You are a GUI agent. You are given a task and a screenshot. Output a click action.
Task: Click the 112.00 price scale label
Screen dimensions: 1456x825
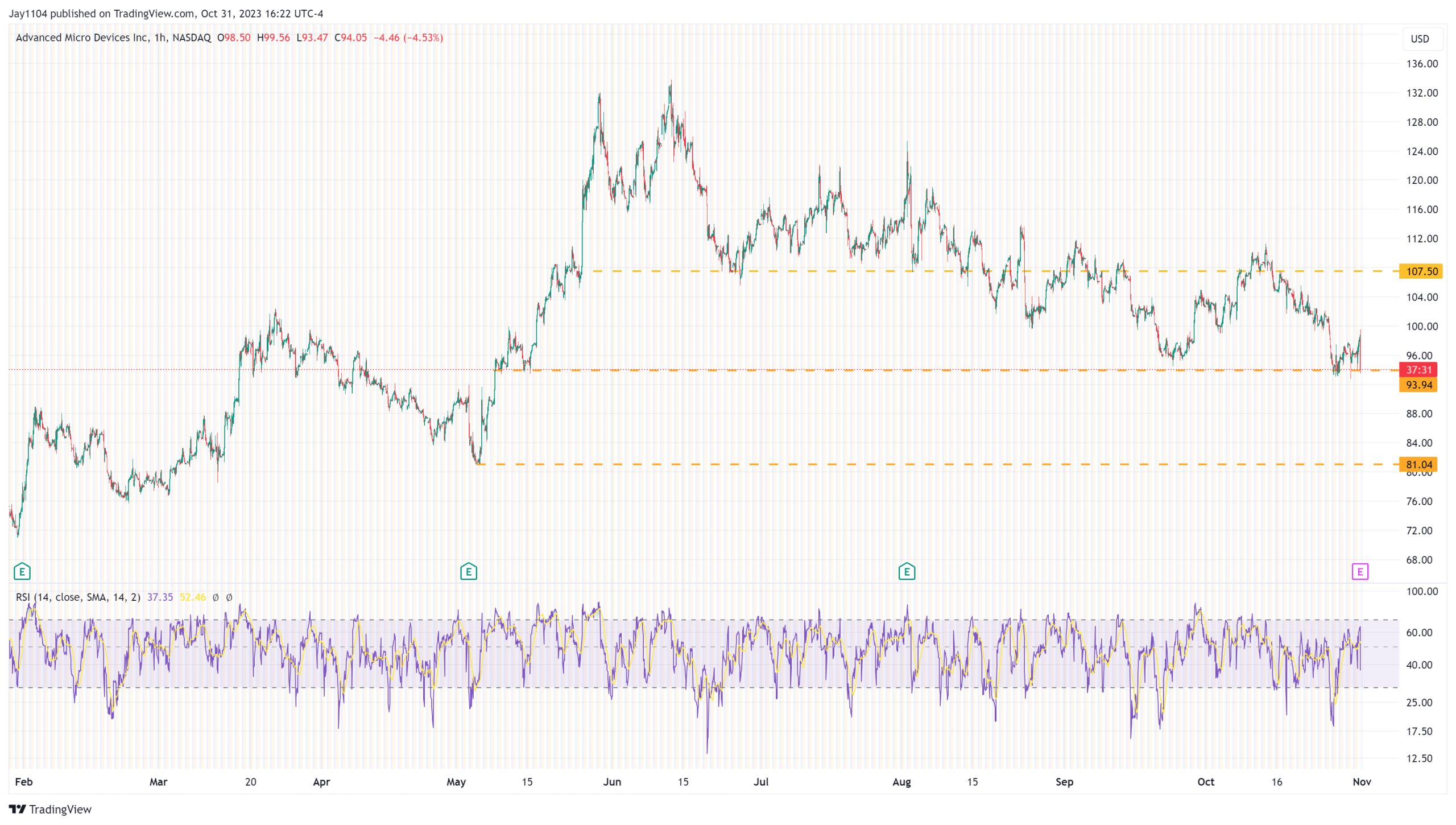click(x=1422, y=239)
